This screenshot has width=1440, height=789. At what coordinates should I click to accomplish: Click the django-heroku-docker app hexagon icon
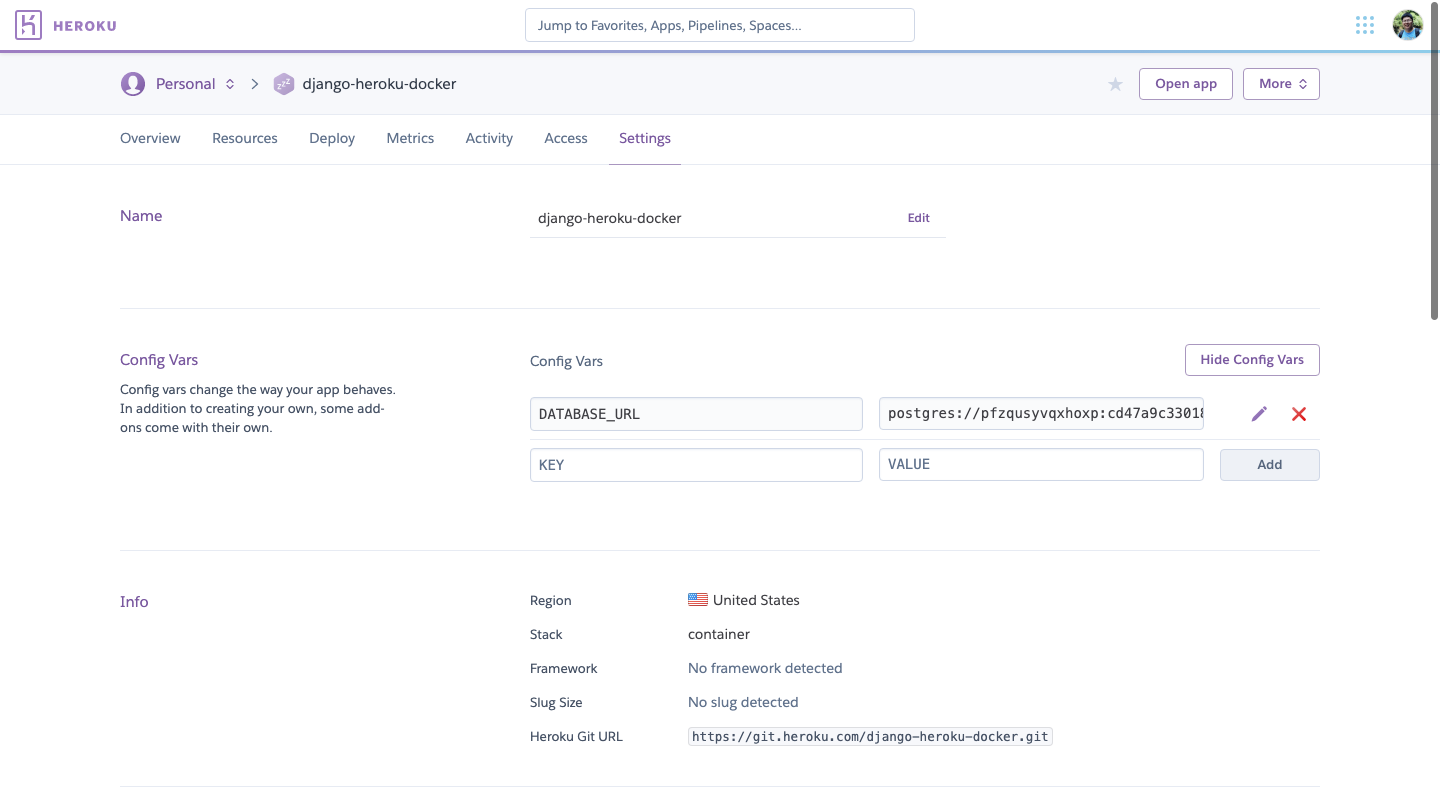point(284,84)
